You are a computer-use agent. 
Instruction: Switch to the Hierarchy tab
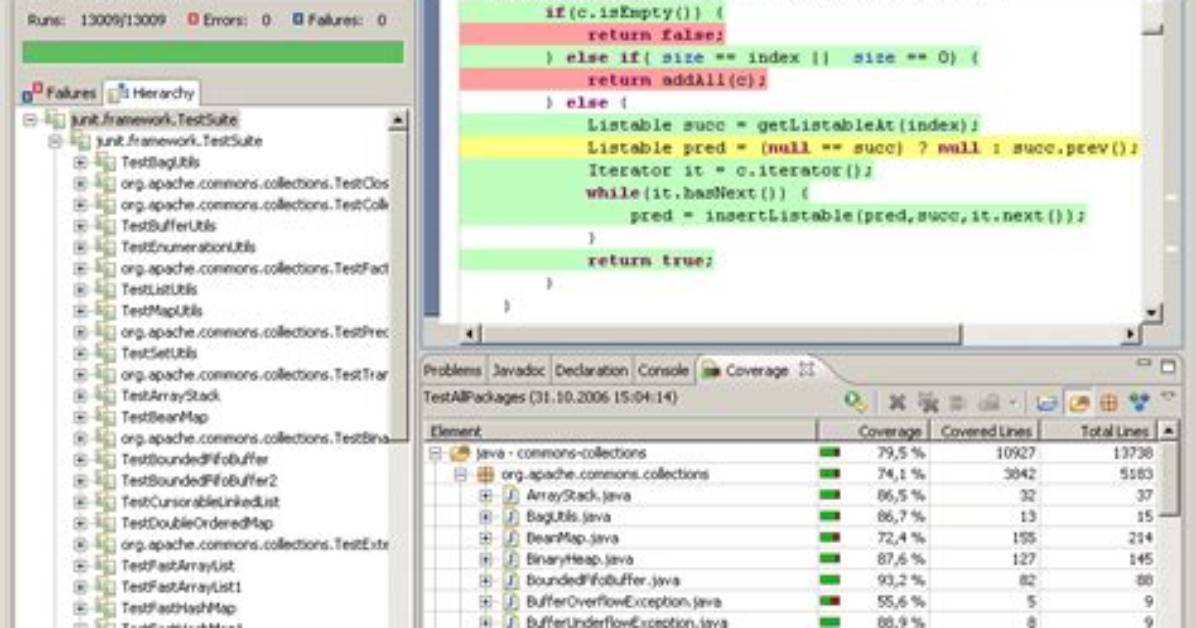[x=151, y=93]
